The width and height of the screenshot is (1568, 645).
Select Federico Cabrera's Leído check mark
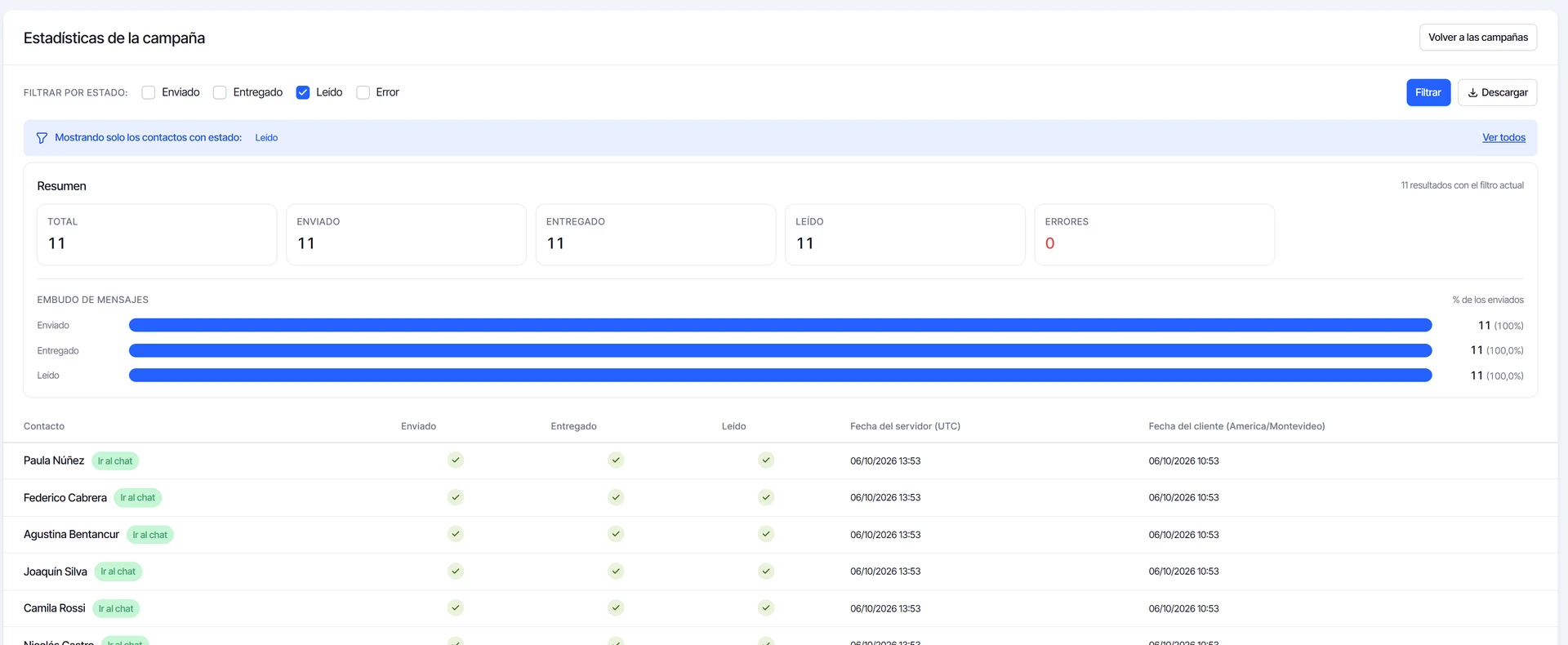766,497
